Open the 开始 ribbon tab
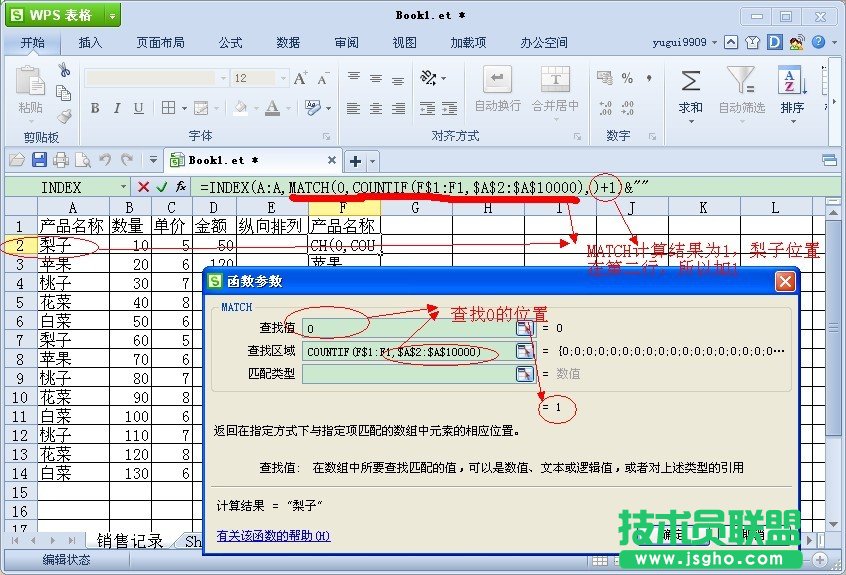 tap(33, 42)
